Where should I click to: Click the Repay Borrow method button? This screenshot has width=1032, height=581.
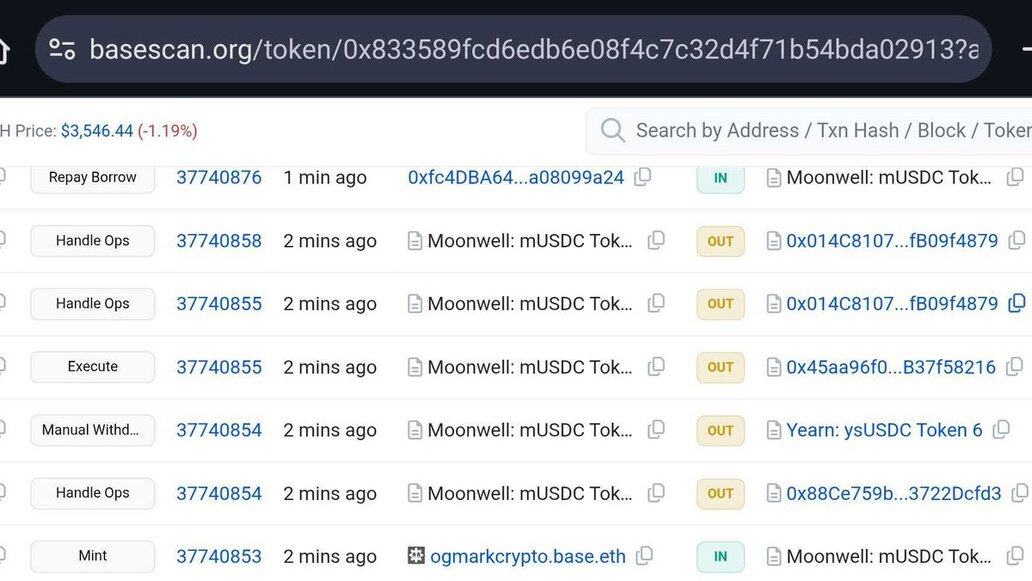coord(92,178)
